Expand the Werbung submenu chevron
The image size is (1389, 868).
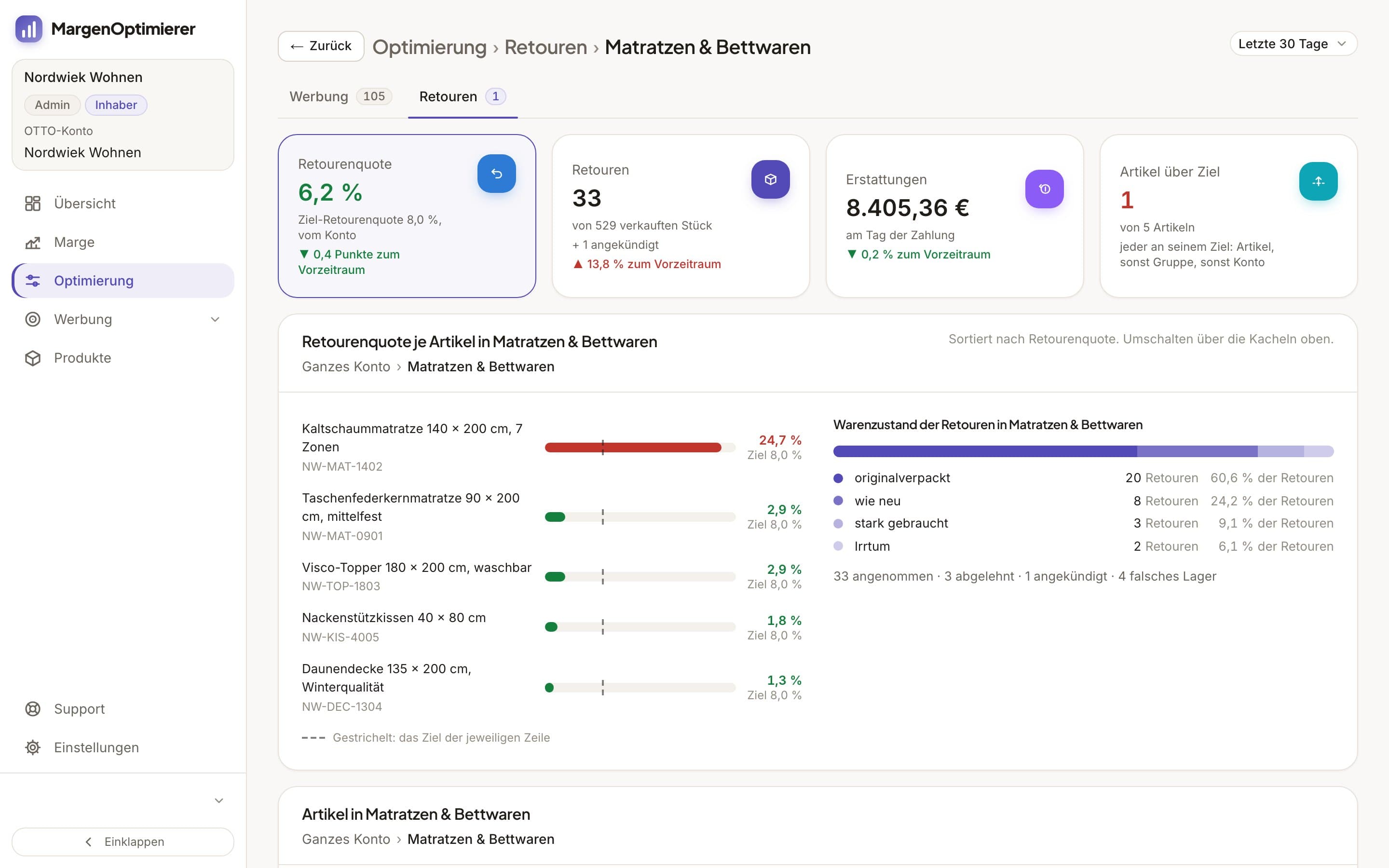pyautogui.click(x=215, y=319)
